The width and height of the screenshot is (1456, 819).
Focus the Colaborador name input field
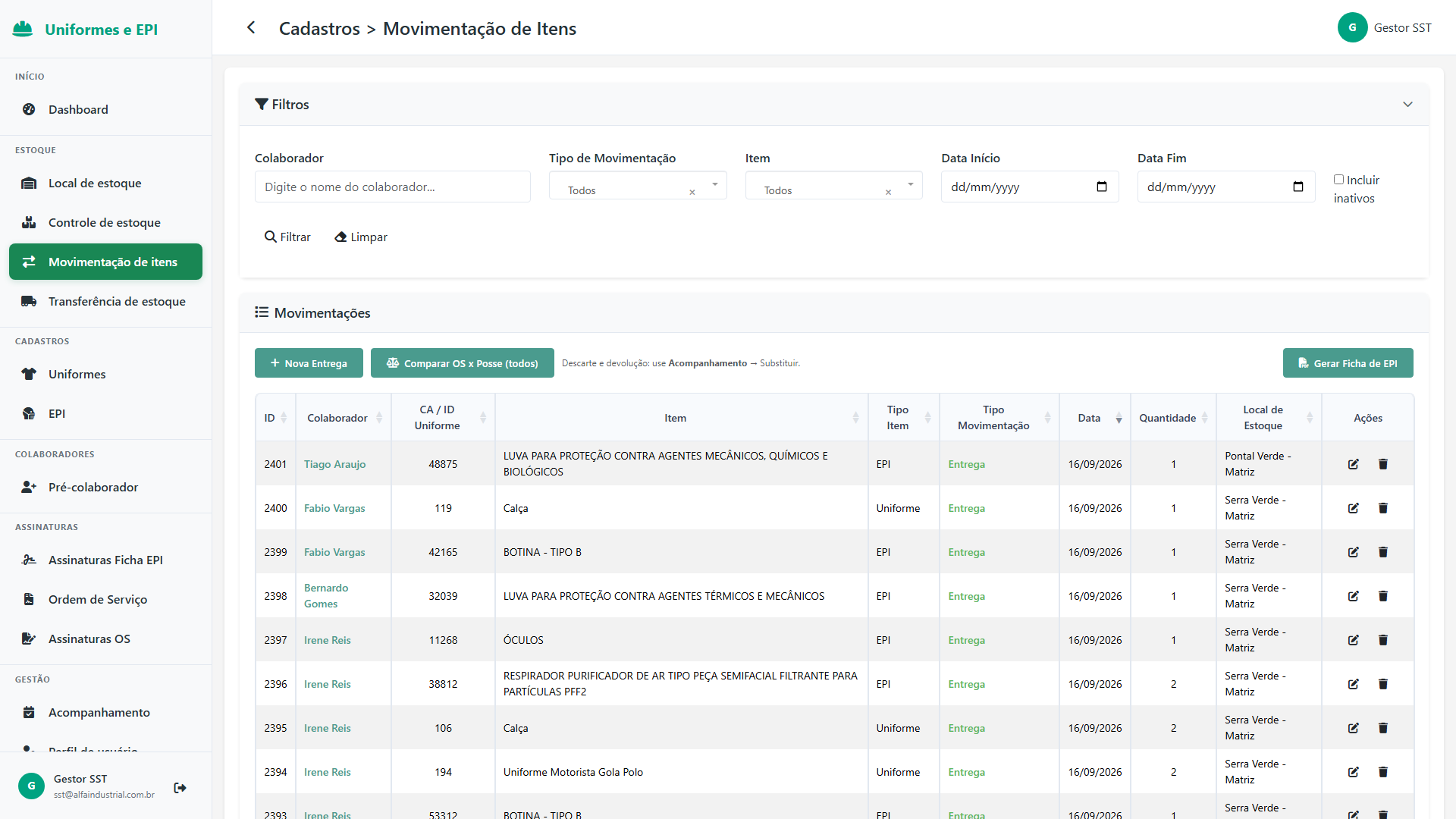click(x=393, y=187)
